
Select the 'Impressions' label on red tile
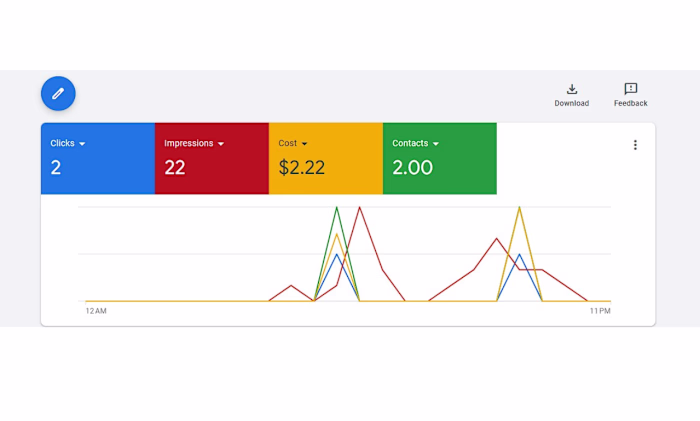point(188,143)
